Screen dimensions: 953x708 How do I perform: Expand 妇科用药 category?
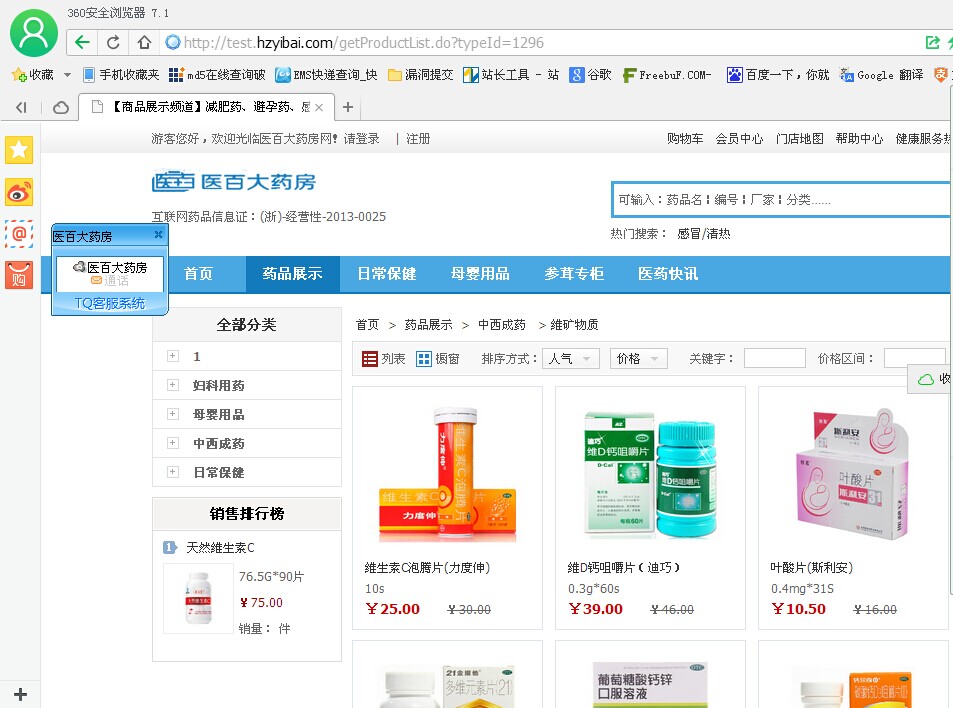coord(173,385)
